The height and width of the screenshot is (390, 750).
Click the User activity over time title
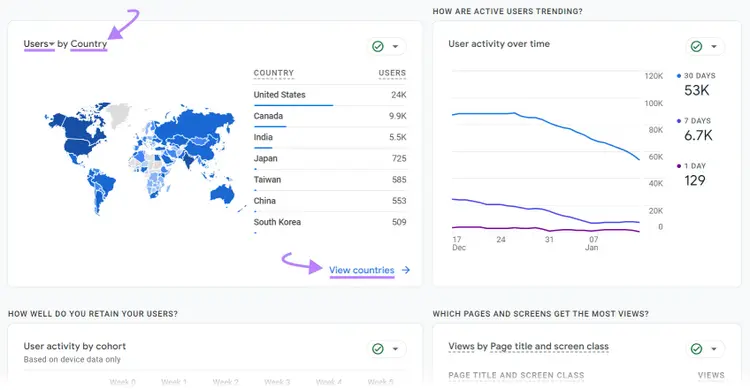pos(499,44)
